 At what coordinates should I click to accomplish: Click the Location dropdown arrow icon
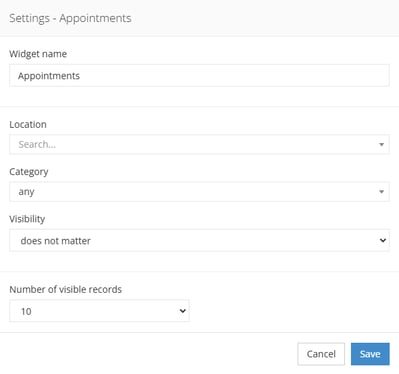pos(381,144)
